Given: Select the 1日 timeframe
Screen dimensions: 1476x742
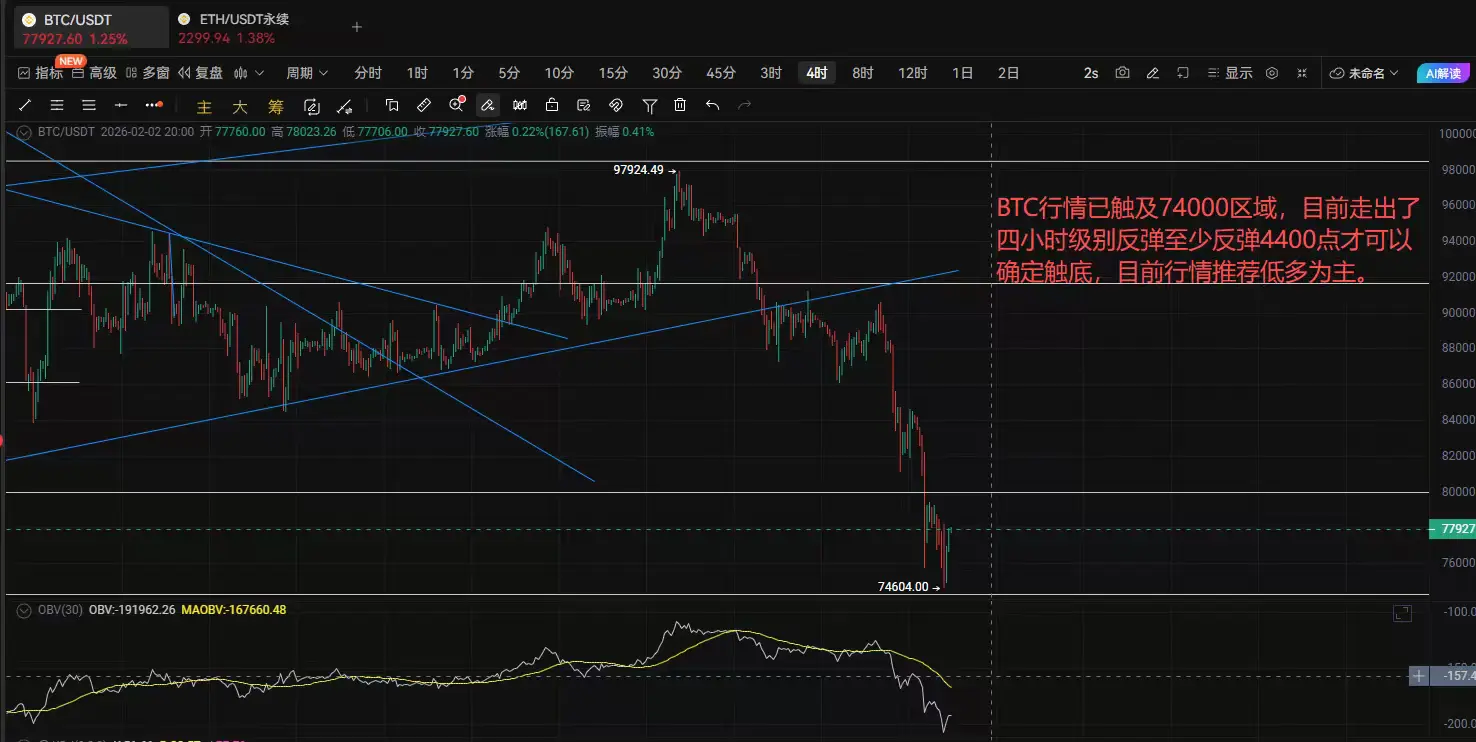Looking at the screenshot, I should [962, 73].
